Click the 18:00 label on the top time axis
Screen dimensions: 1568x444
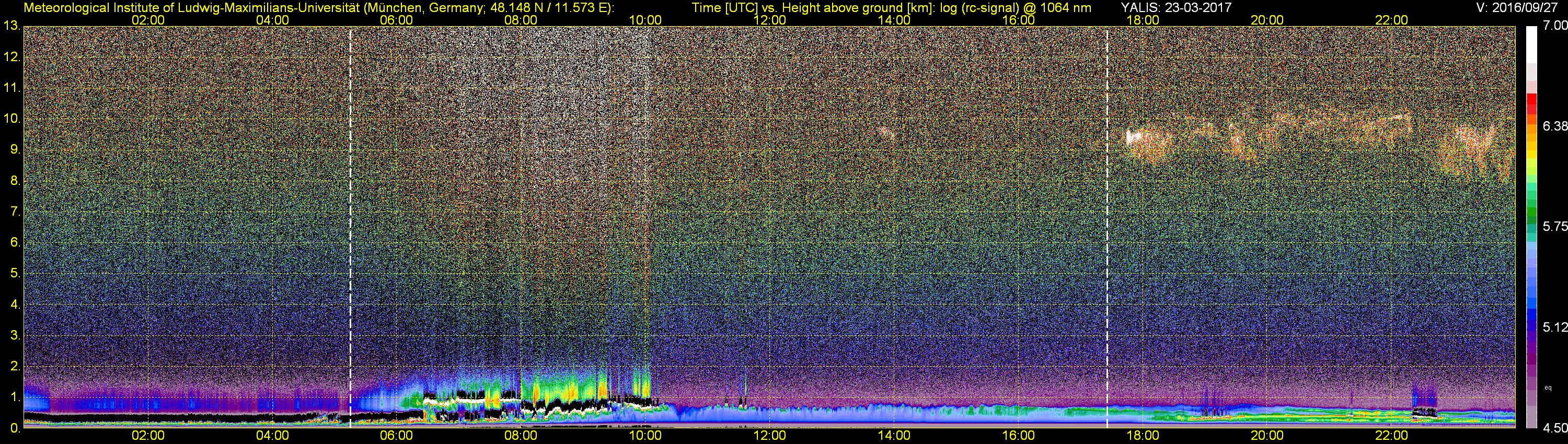pos(1143,20)
